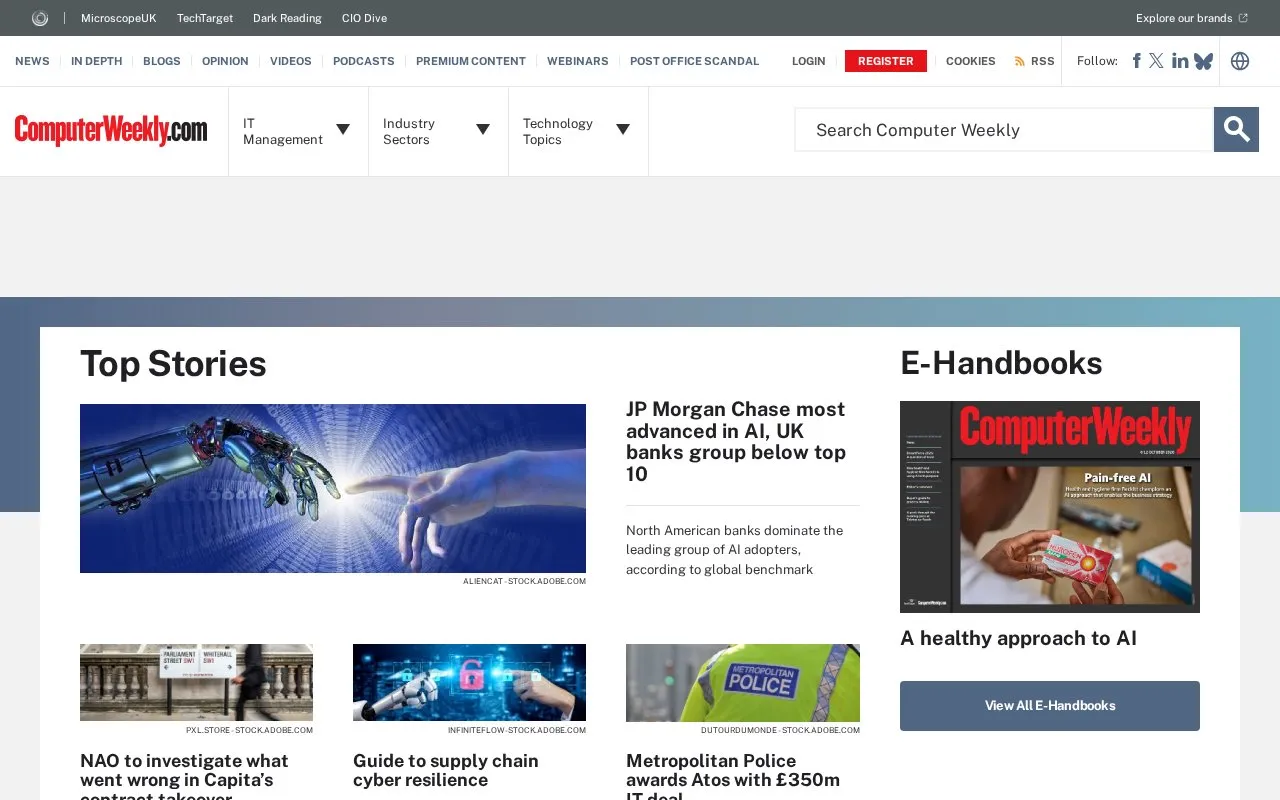The height and width of the screenshot is (800, 1280).
Task: Open the Facebook follow icon
Action: click(1136, 61)
